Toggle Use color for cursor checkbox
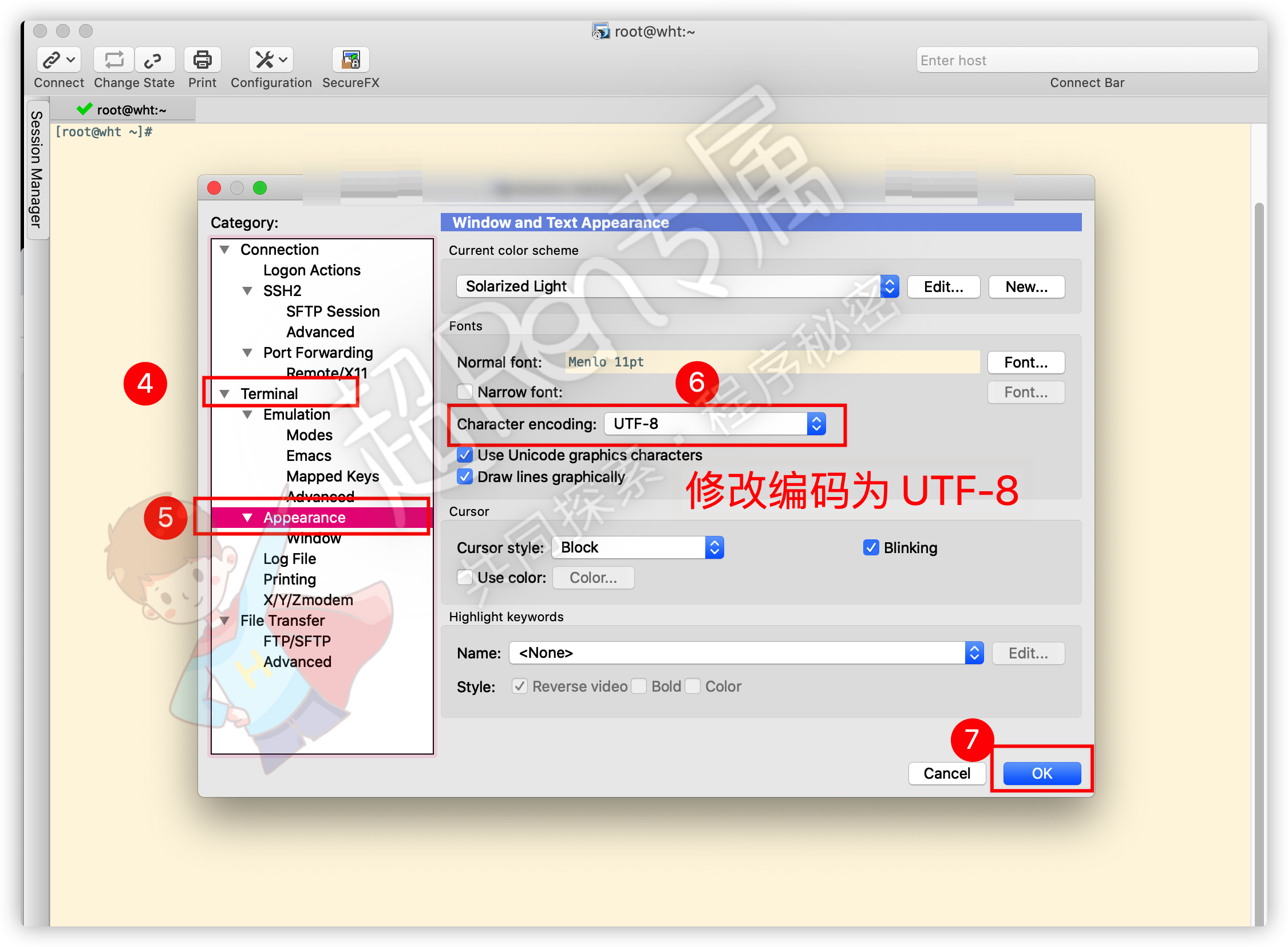 (464, 577)
